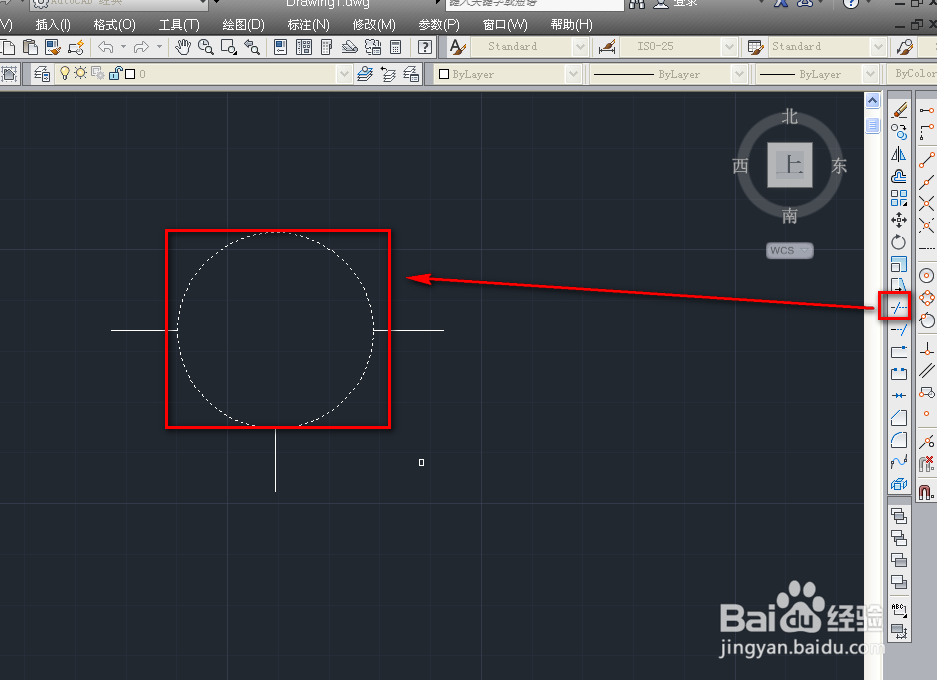The image size is (937, 680).
Task: Click the Help question mark toolbar icon
Action: click(425, 47)
